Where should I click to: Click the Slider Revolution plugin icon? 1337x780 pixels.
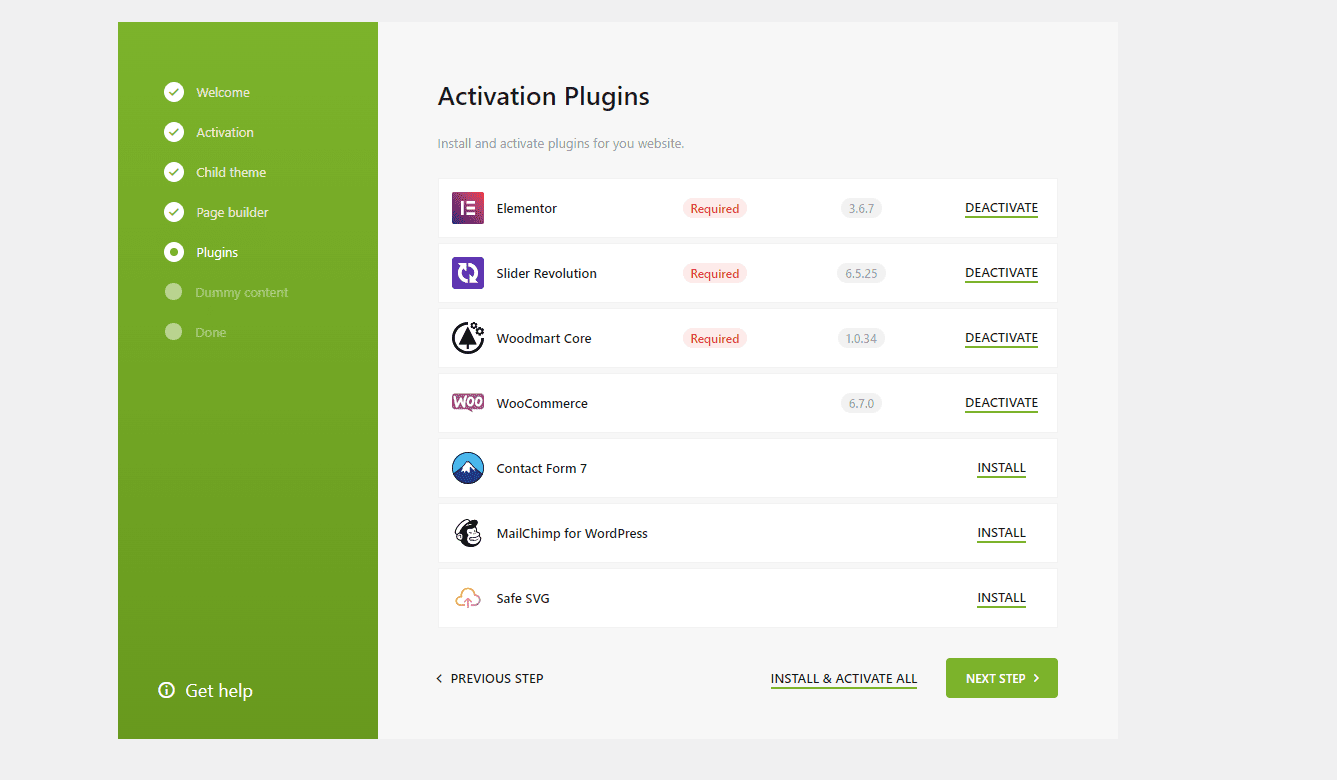point(467,273)
